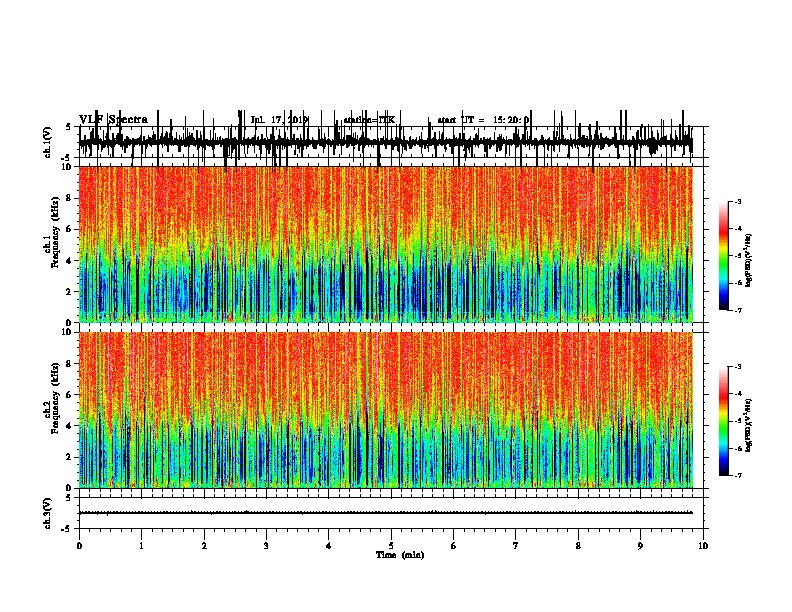Click the '-7' value on ch.1 color bar

click(x=738, y=310)
